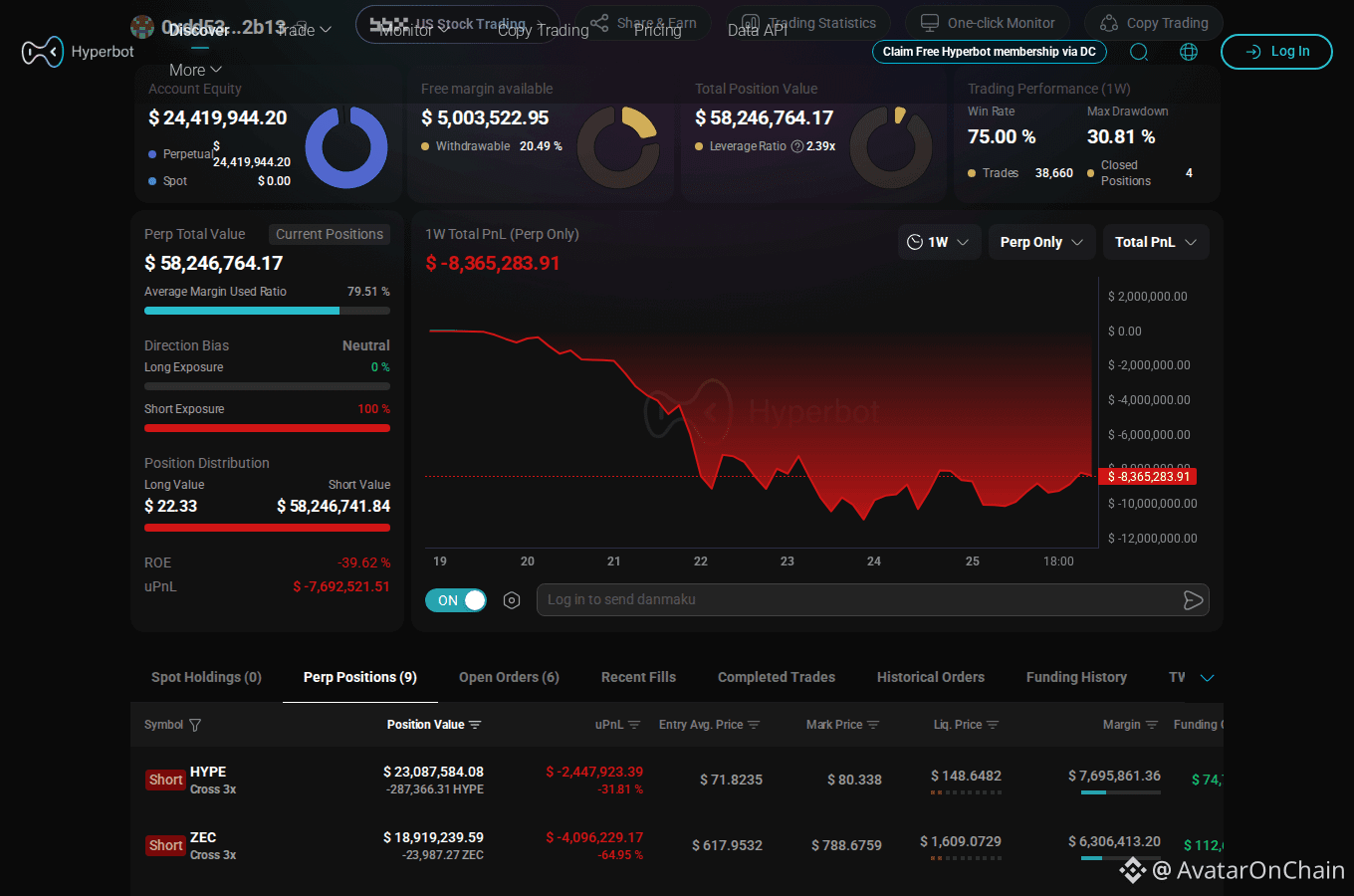Click the Average Margin Used Ratio bar
Screen dimensions: 1354x896
(267, 311)
